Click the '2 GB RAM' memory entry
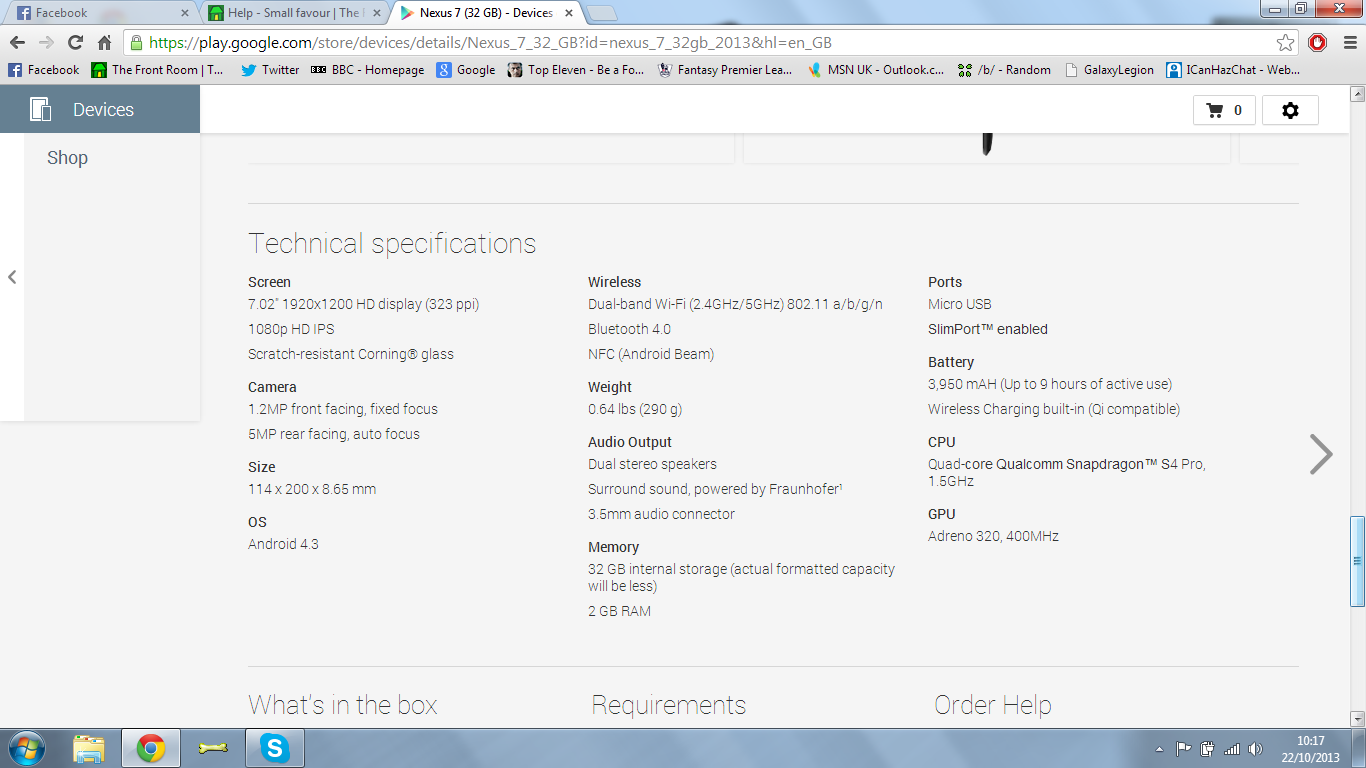1366x768 pixels. 619,611
